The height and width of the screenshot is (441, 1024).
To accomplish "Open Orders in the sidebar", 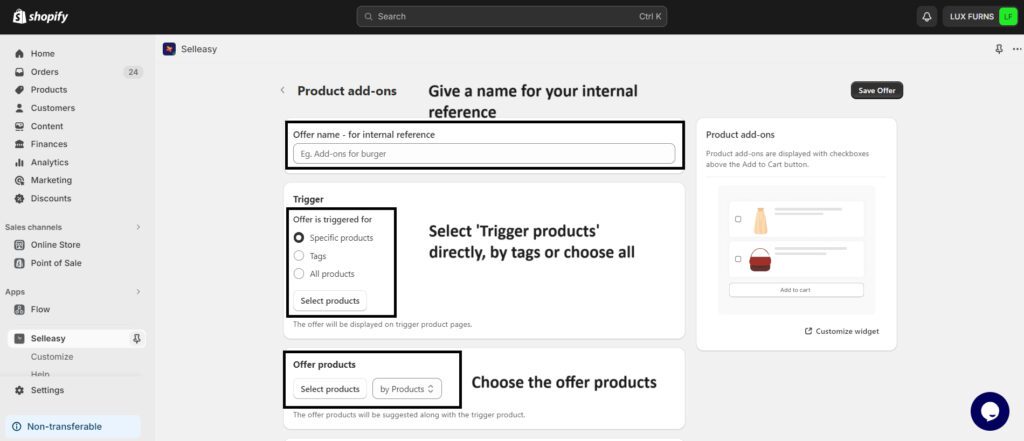I will [x=44, y=72].
